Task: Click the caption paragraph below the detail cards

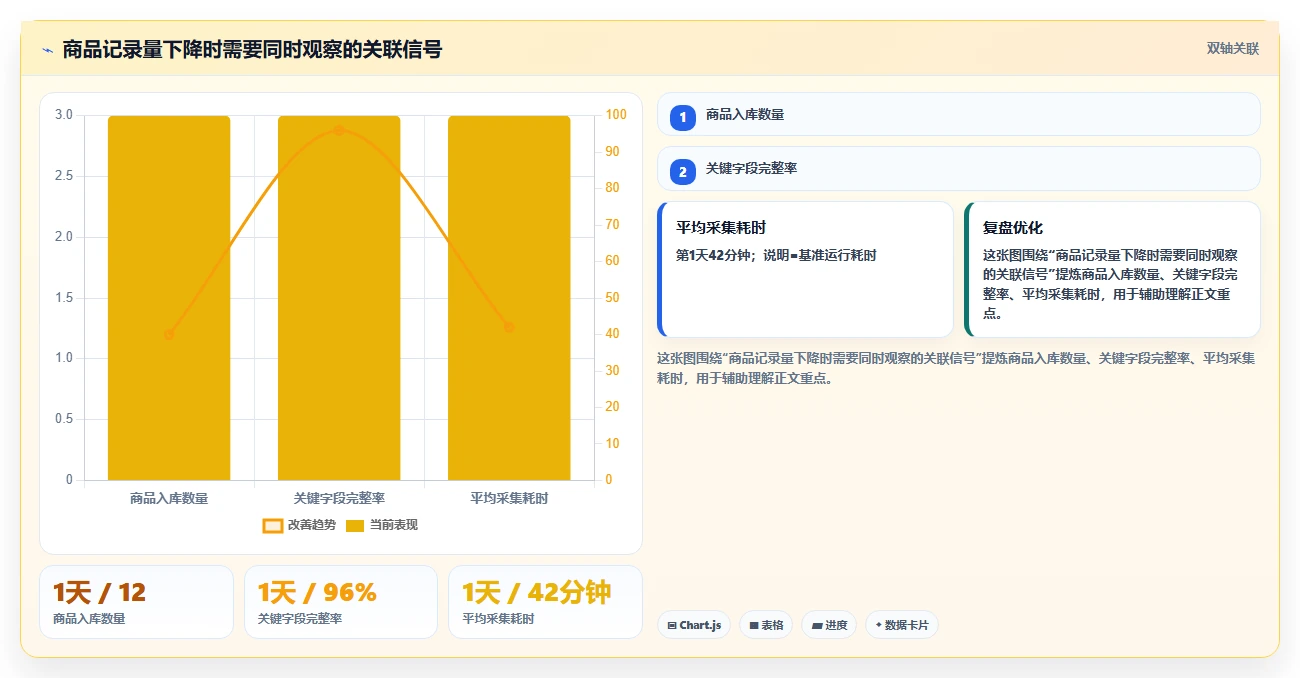Action: click(958, 368)
